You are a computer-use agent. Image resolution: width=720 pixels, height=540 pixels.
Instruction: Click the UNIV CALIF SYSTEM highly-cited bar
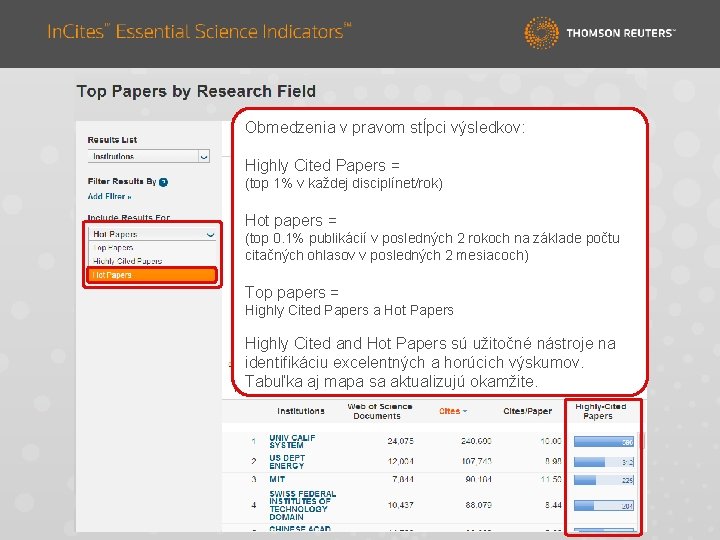604,442
